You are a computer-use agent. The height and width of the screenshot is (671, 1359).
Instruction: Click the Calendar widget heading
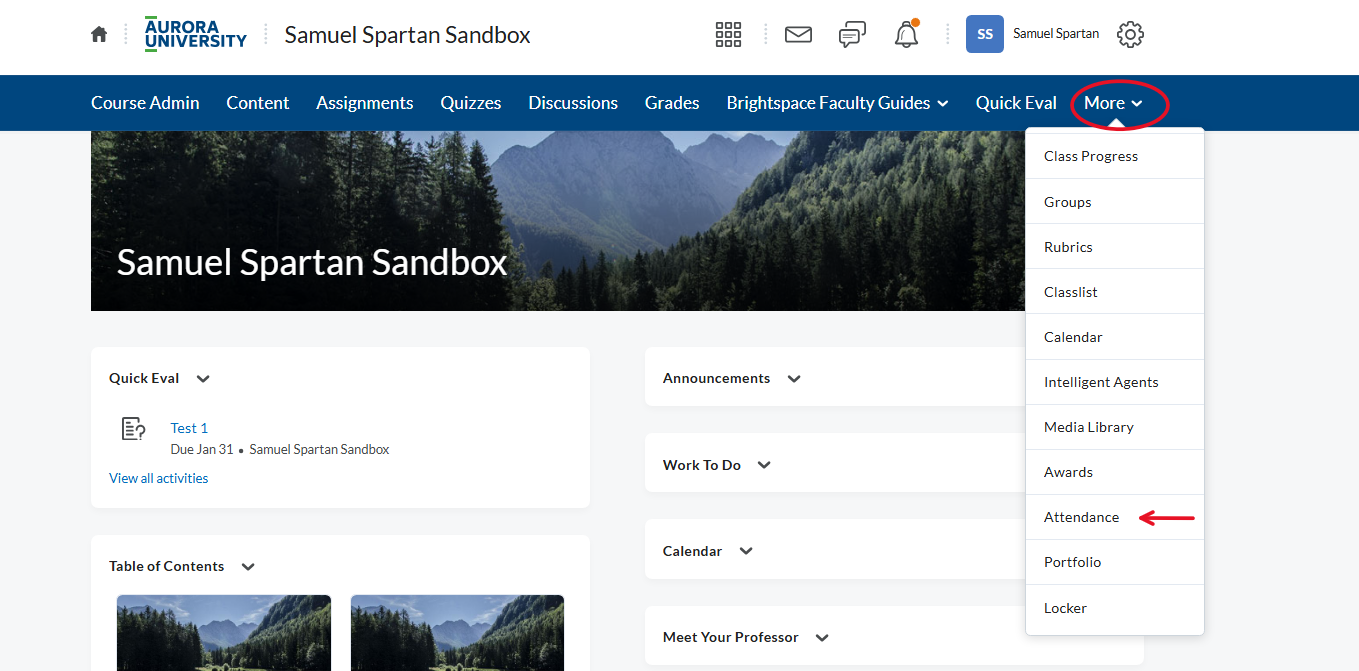[x=692, y=551]
